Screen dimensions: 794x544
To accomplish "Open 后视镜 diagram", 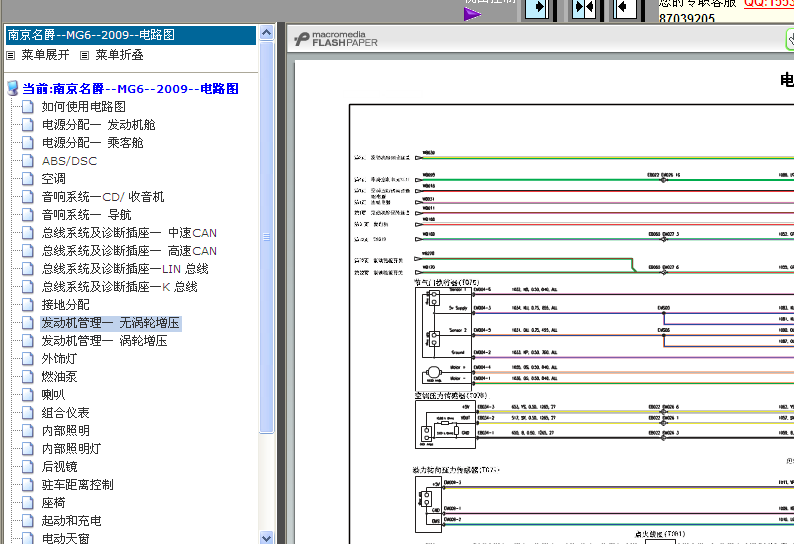I will click(59, 467).
